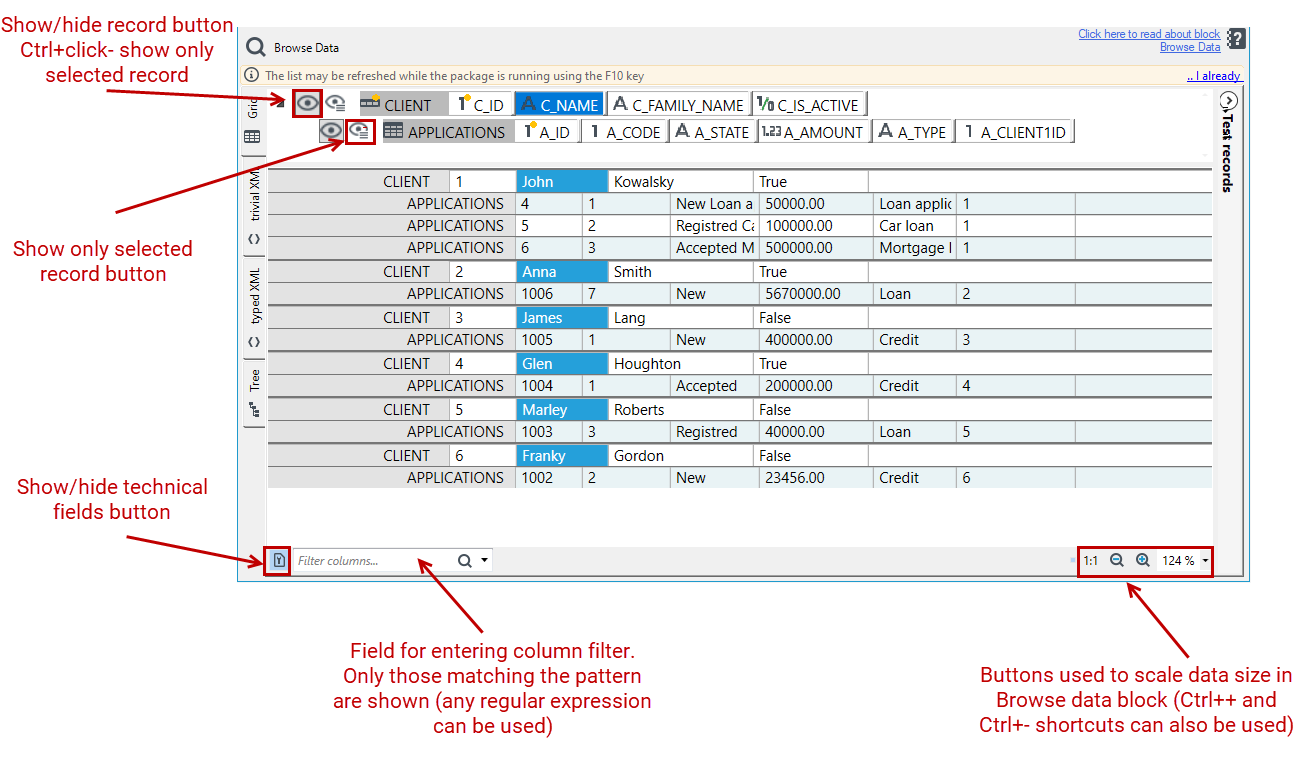Screen dimensions: 1309x758
Task: Click the '5670000.00' amount cell
Action: coord(815,294)
